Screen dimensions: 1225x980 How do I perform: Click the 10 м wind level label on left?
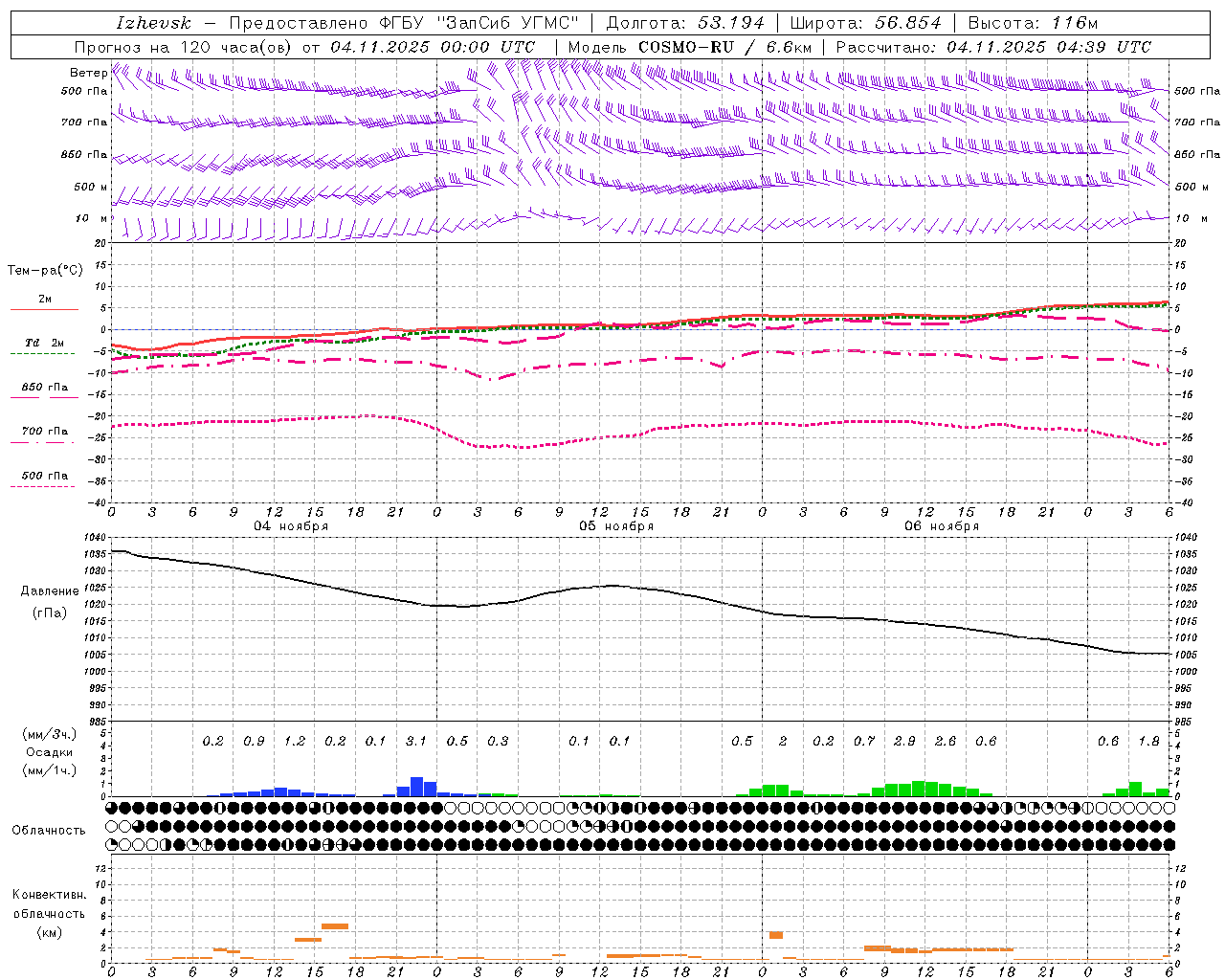91,218
